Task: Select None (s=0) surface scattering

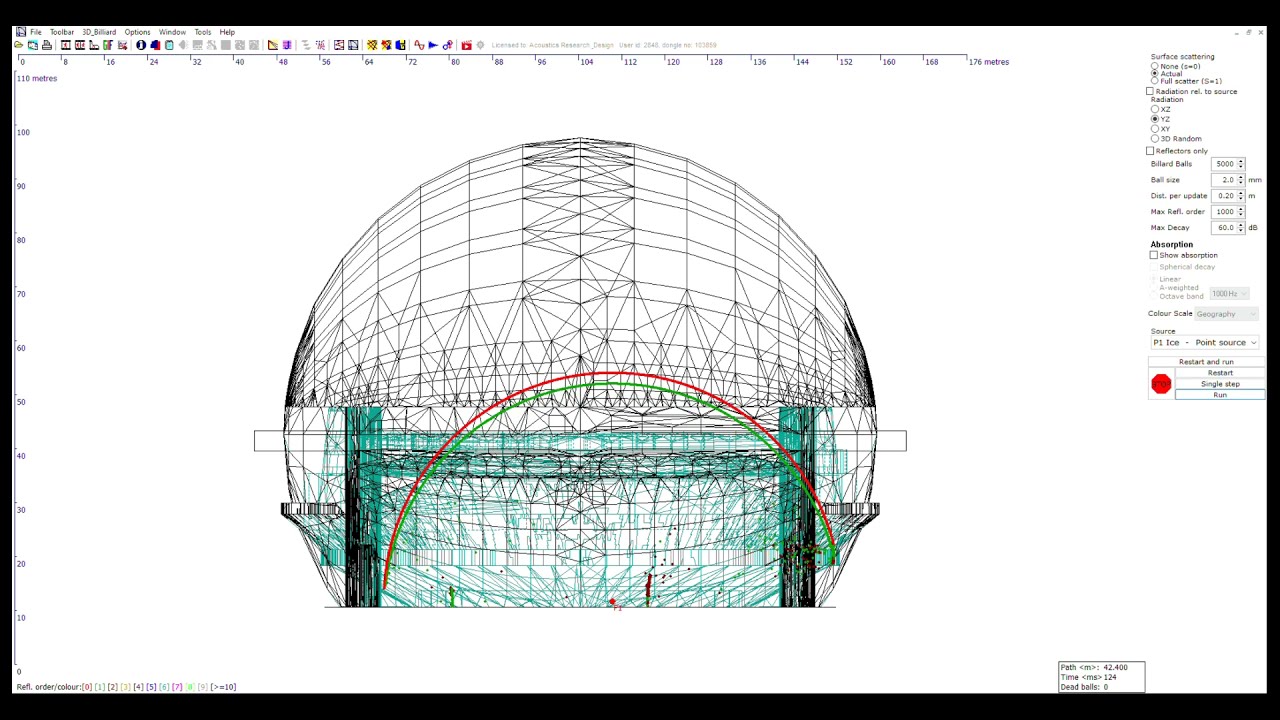Action: click(x=1155, y=66)
